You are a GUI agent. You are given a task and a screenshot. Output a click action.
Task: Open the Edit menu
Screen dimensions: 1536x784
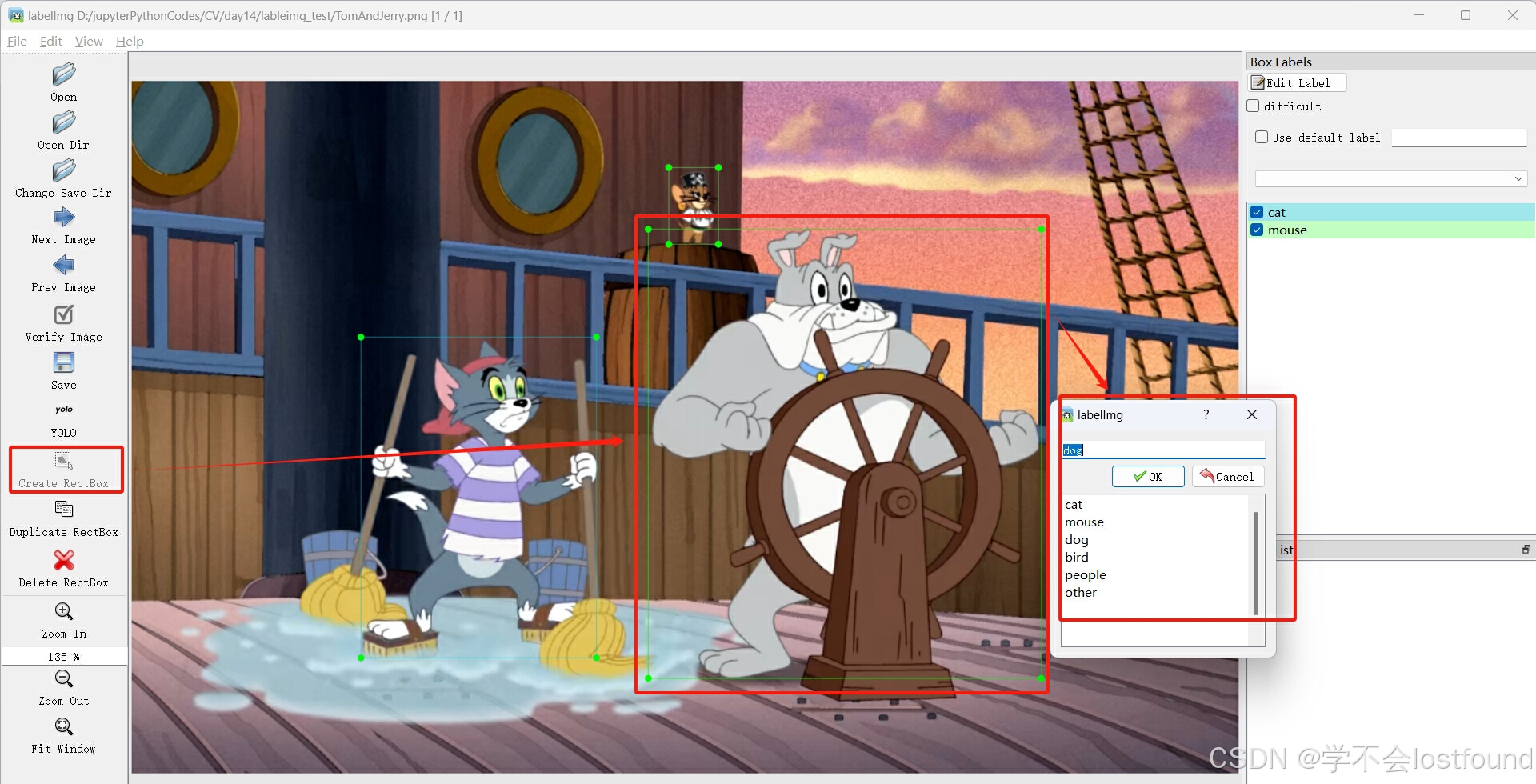(51, 42)
